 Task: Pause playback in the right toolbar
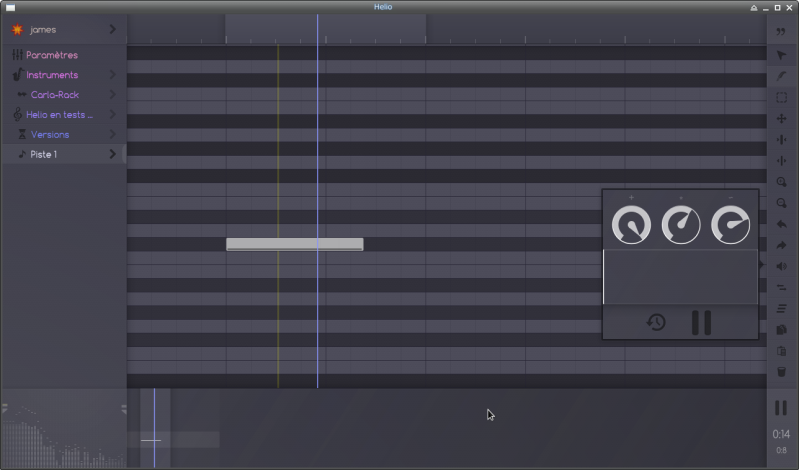(781, 408)
